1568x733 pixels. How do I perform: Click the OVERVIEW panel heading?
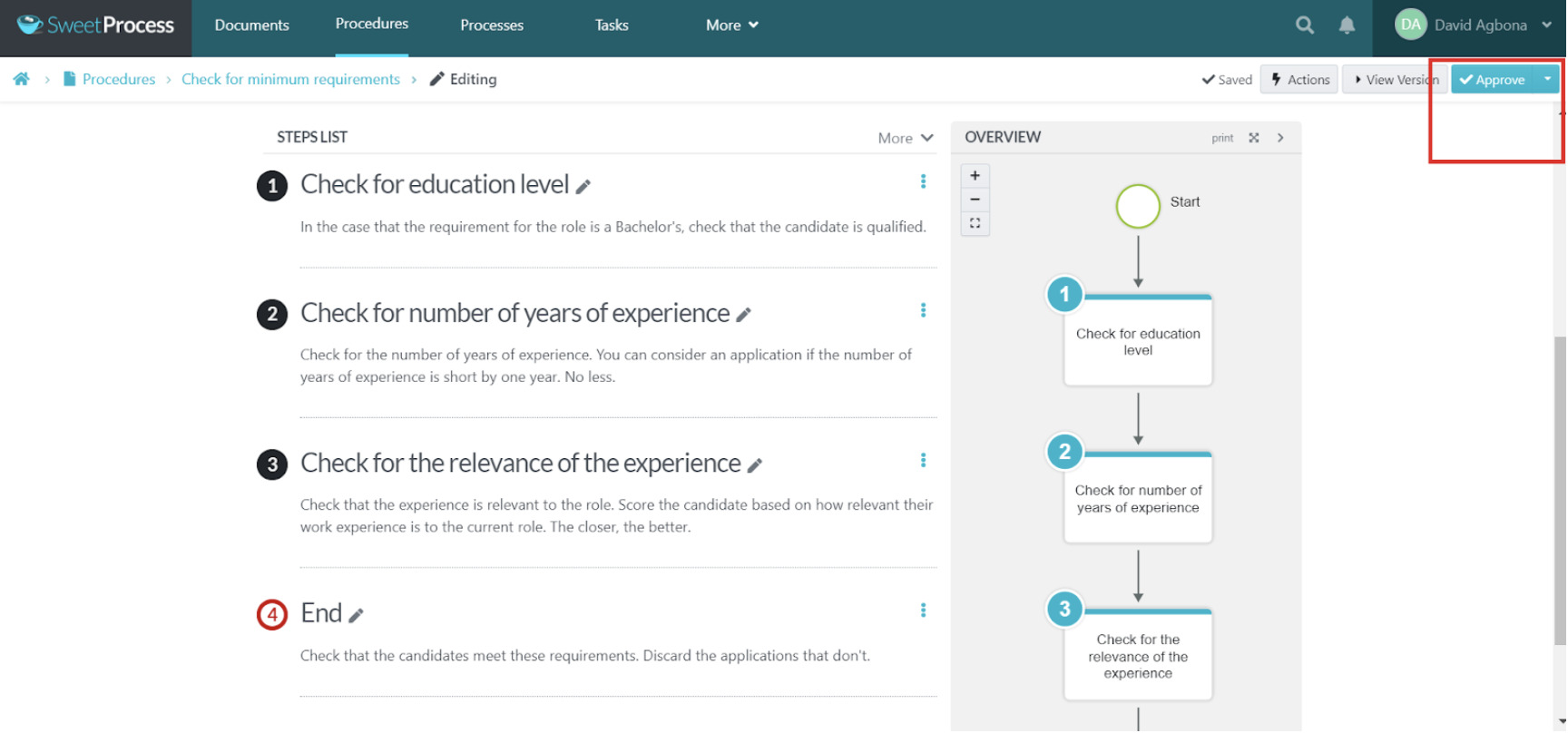1003,137
